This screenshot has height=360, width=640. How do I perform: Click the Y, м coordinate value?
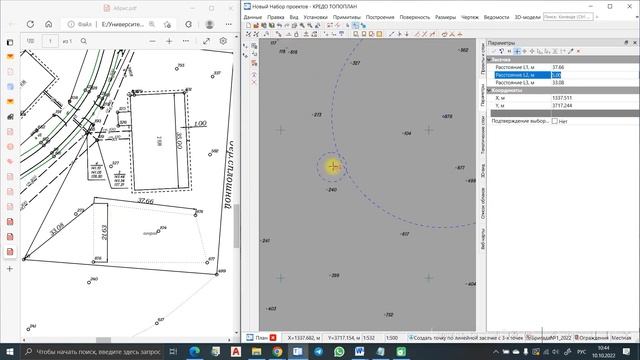562,106
